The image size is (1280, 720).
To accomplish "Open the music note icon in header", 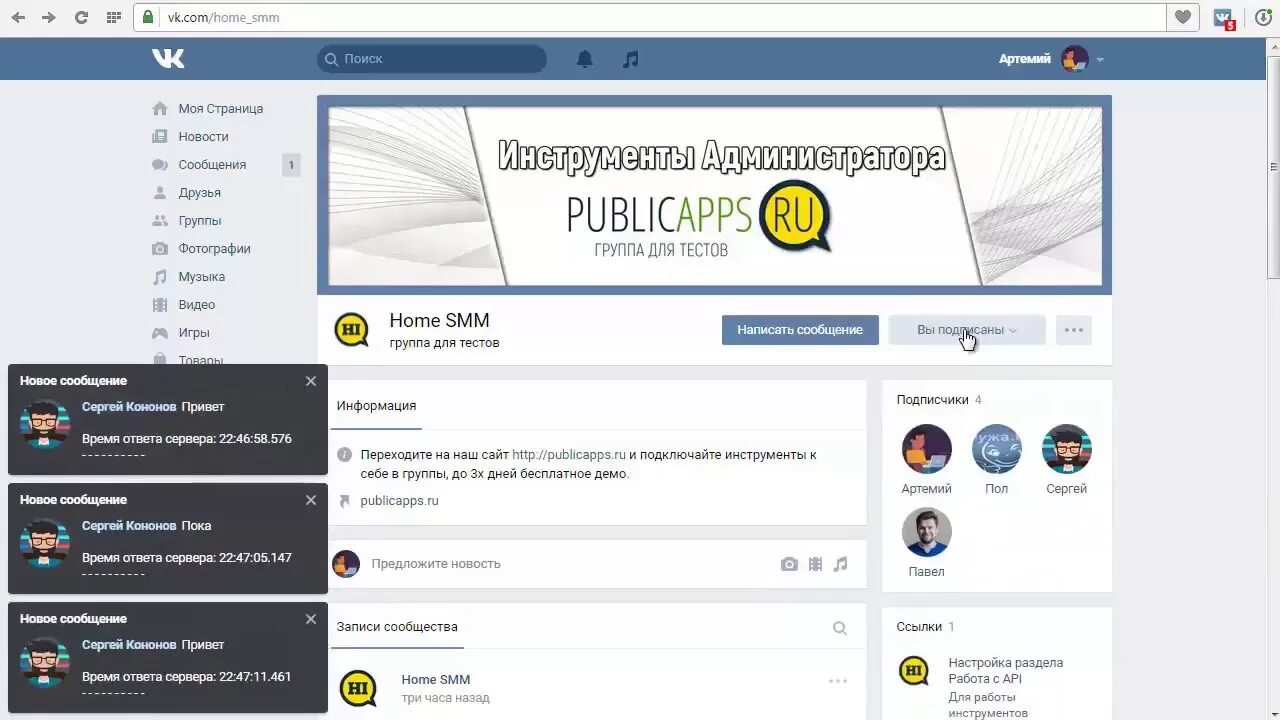I will pyautogui.click(x=630, y=59).
